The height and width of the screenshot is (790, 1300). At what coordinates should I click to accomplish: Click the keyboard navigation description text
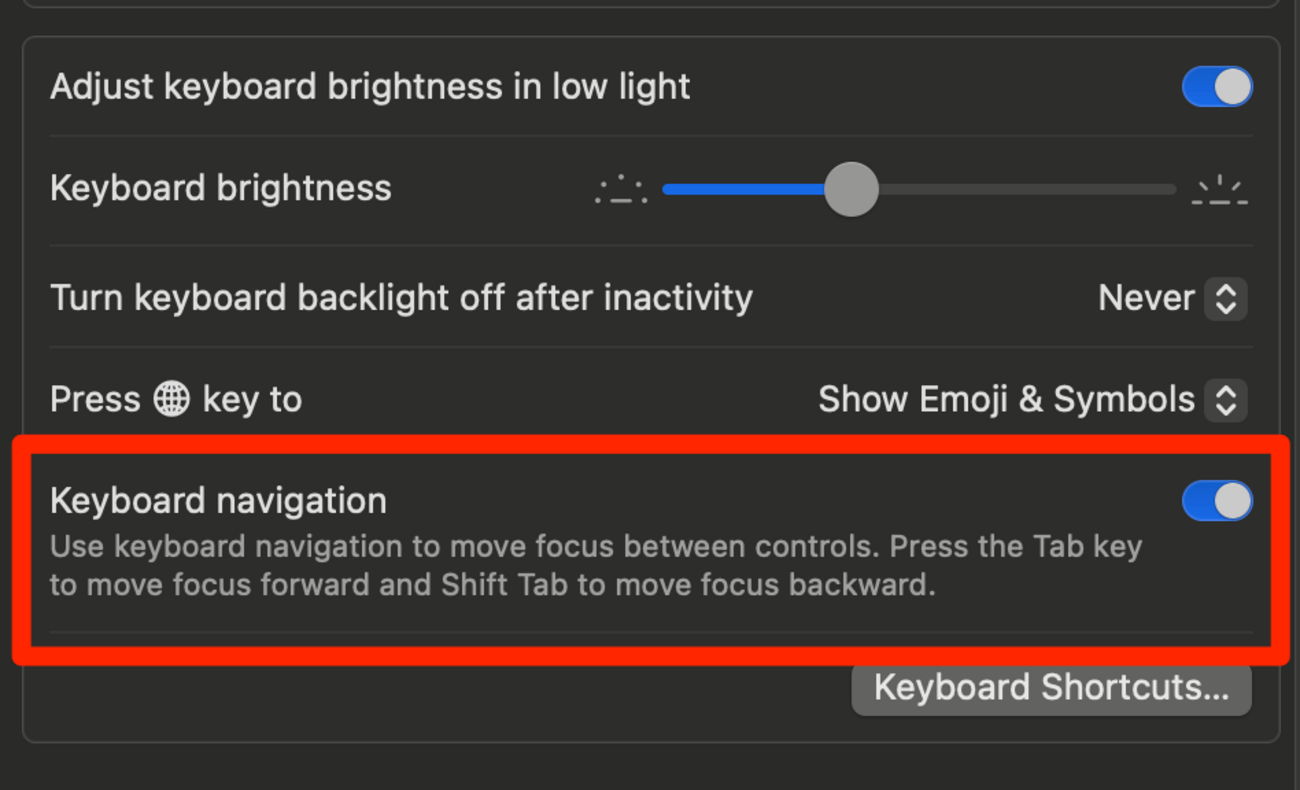pyautogui.click(x=595, y=566)
